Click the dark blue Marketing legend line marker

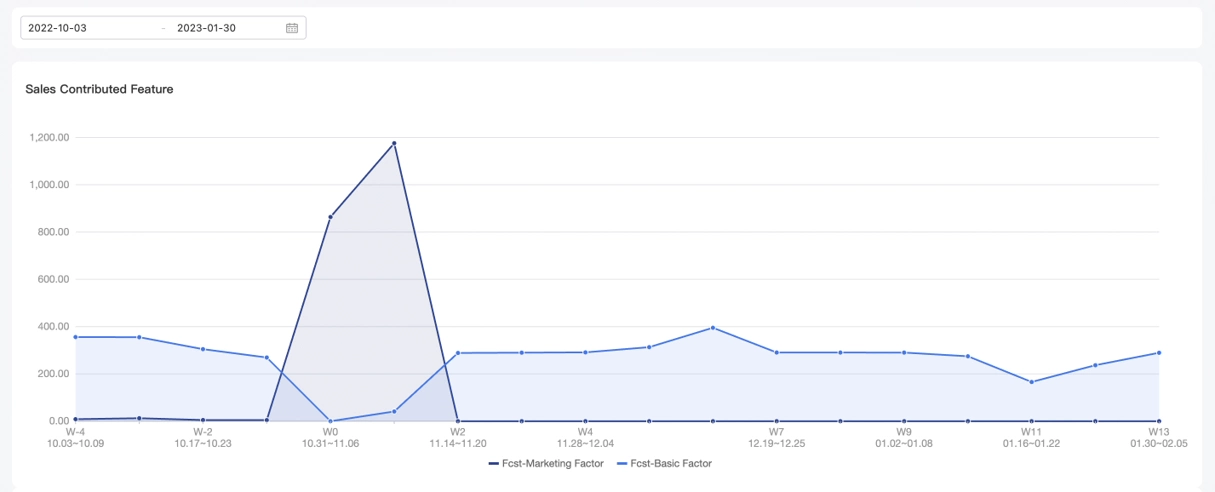click(494, 464)
